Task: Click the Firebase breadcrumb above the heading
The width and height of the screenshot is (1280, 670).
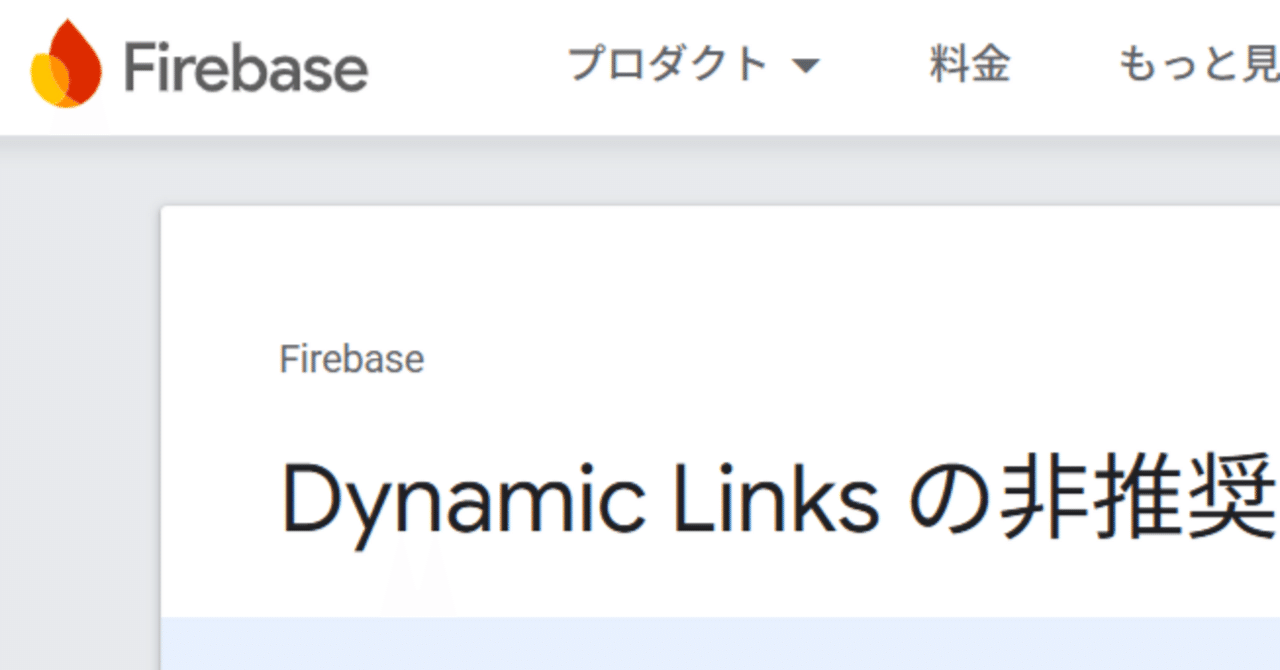Action: pos(351,359)
